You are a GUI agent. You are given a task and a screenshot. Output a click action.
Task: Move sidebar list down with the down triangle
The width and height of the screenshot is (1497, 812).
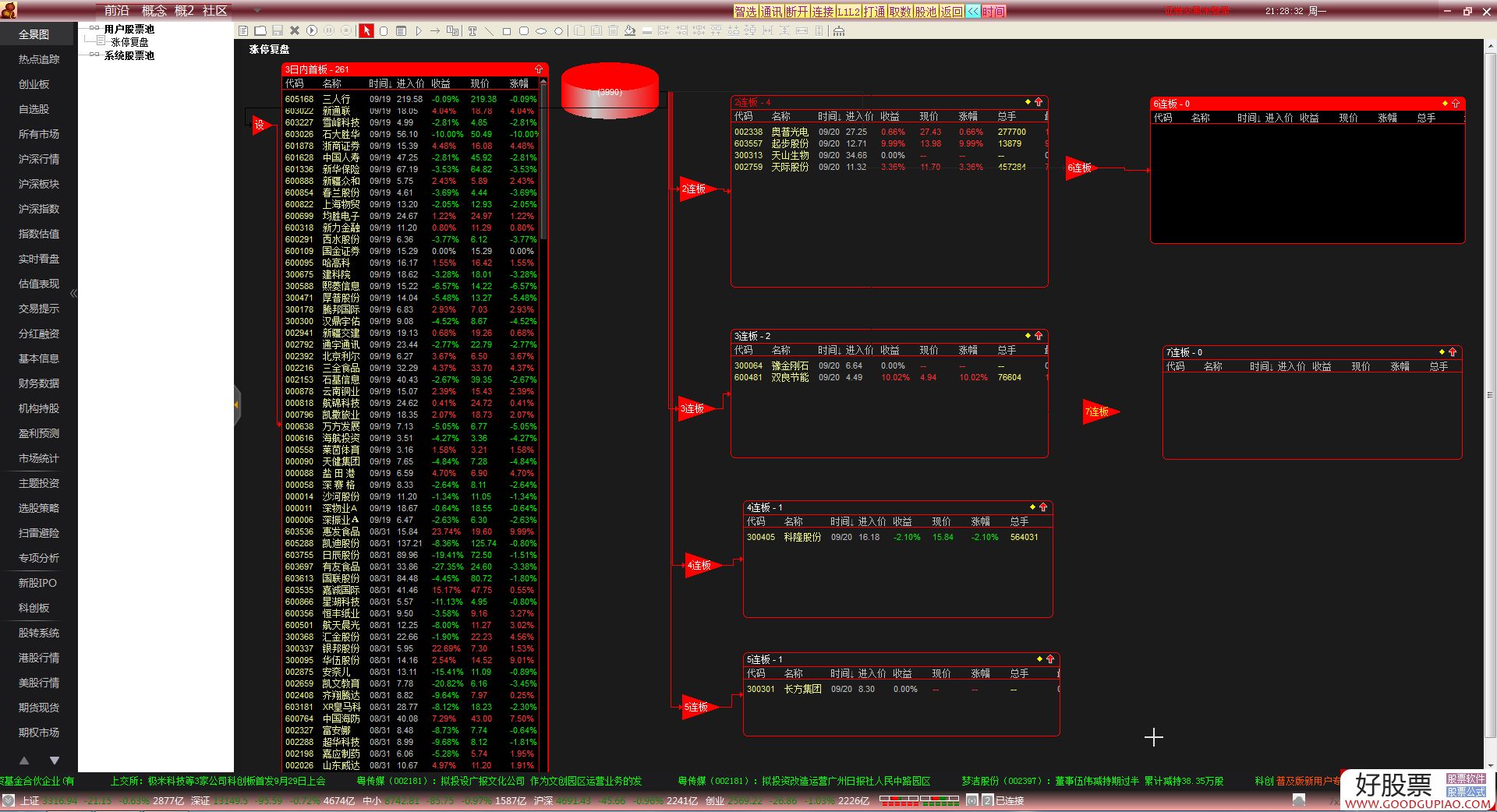pyautogui.click(x=55, y=760)
